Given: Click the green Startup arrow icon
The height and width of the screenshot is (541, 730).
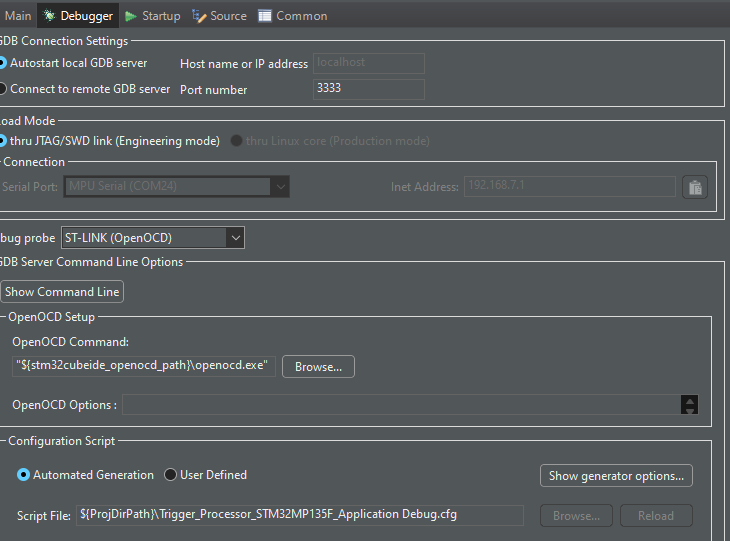Looking at the screenshot, I should 131,16.
